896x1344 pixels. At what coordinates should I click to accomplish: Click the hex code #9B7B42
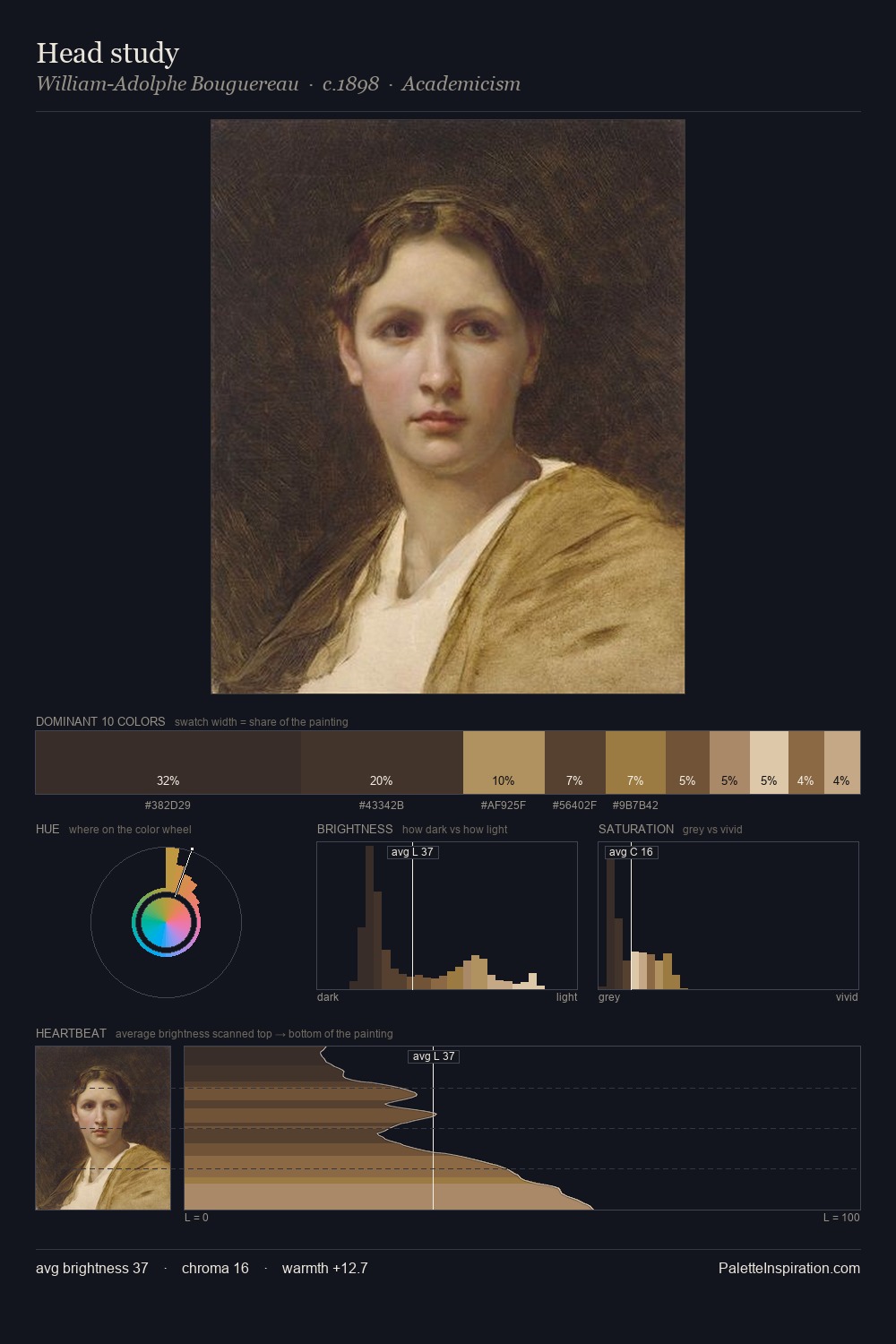[635, 806]
